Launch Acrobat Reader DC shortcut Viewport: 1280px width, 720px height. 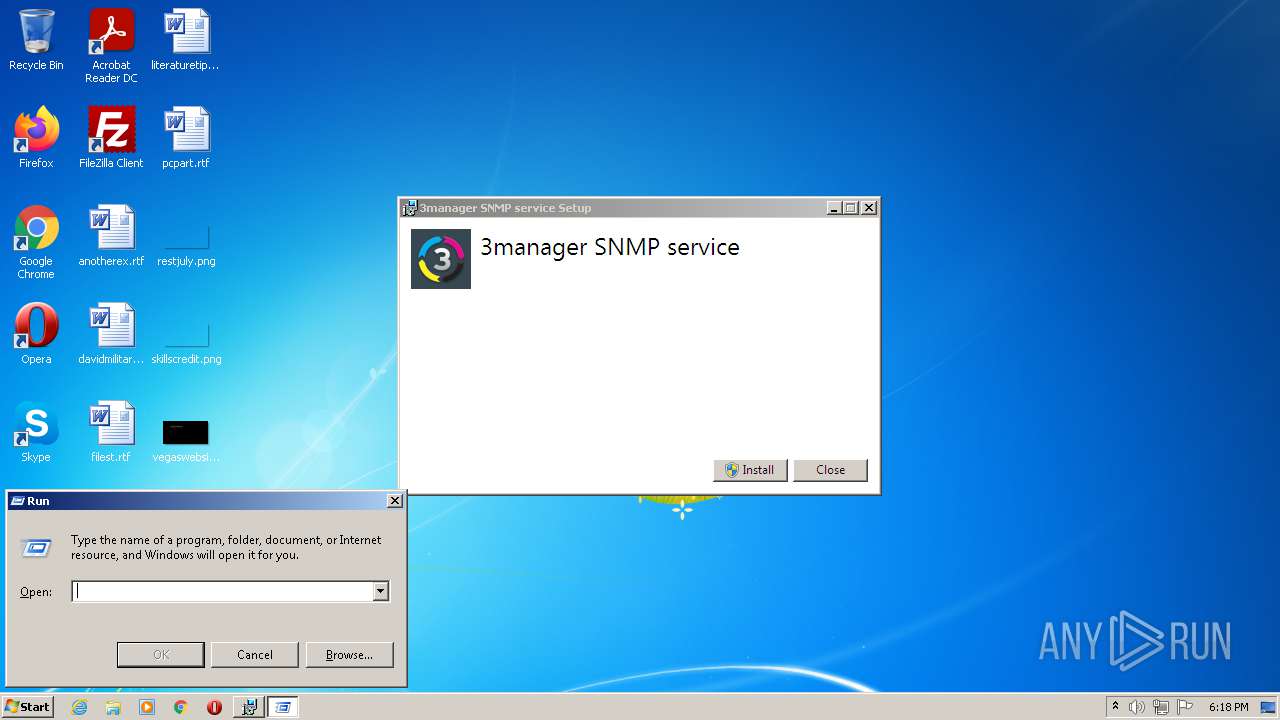coord(111,46)
